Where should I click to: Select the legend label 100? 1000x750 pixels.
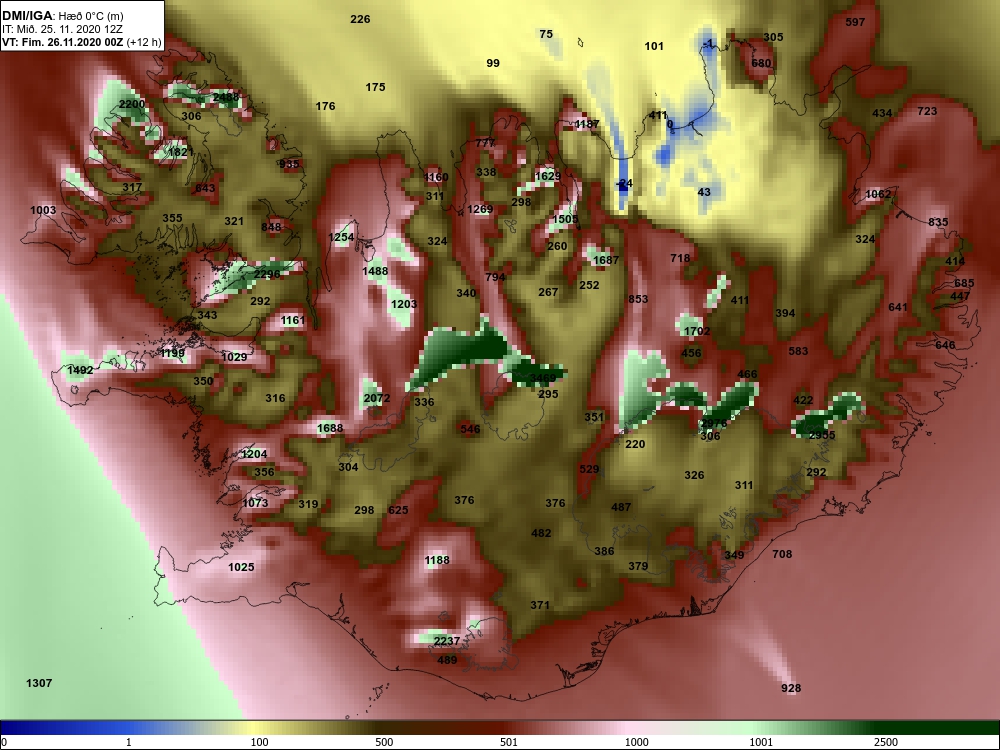[260, 742]
